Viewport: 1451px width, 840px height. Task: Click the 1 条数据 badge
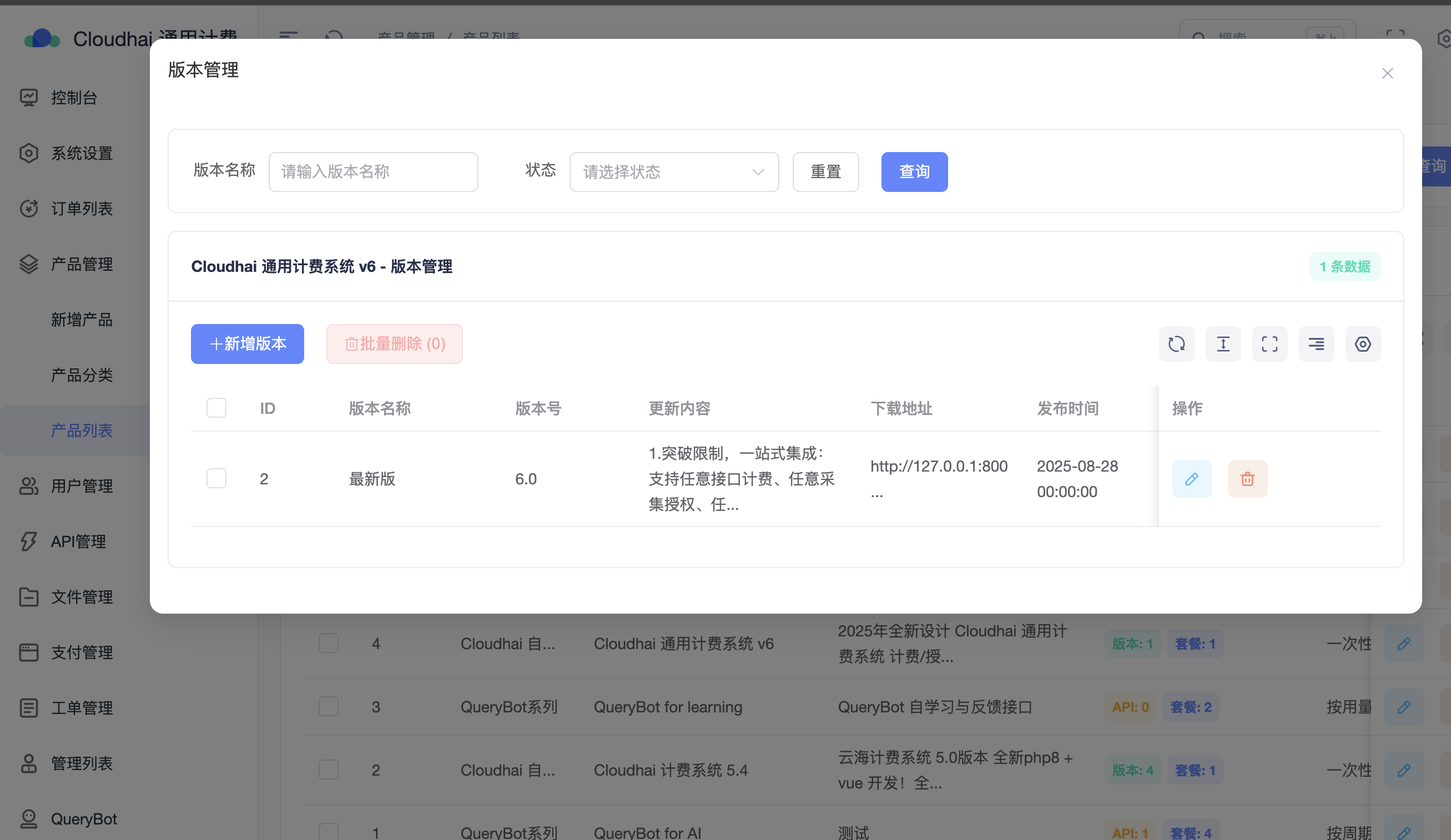(1344, 266)
